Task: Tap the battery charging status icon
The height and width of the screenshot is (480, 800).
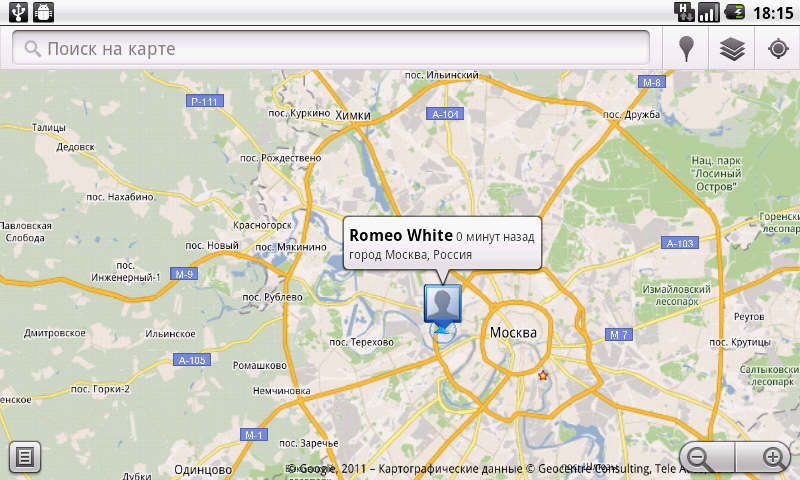Action: point(735,12)
